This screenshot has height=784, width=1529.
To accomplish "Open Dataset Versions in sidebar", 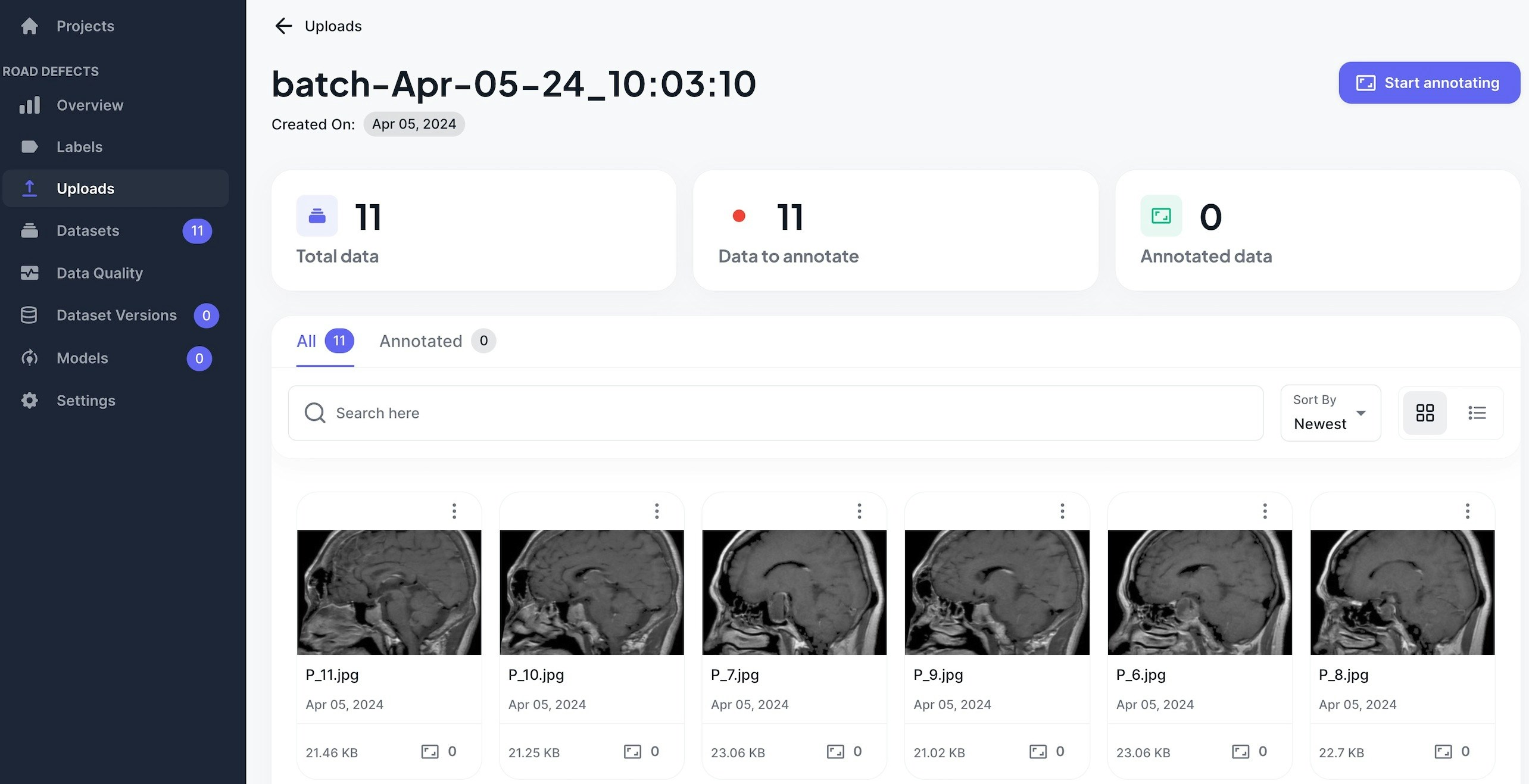I will [116, 316].
